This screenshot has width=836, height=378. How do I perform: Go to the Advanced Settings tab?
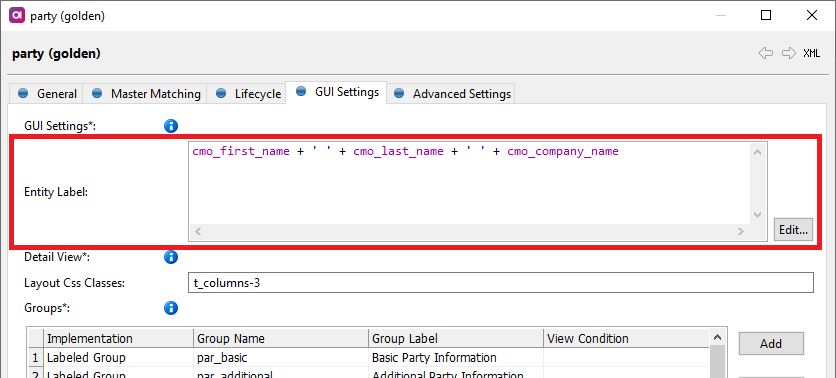coord(452,94)
